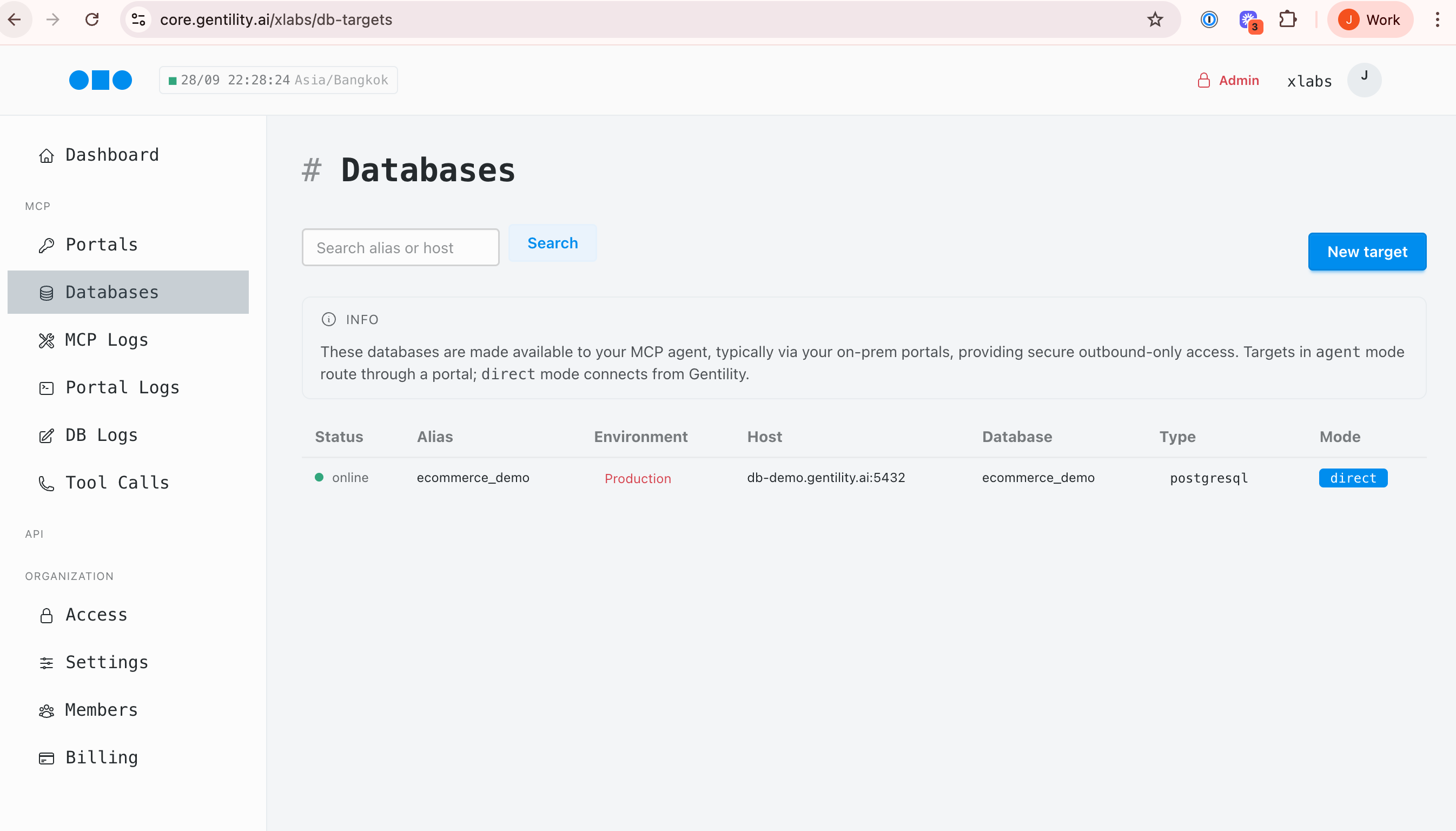Open the Work profile chooser

[1371, 19]
